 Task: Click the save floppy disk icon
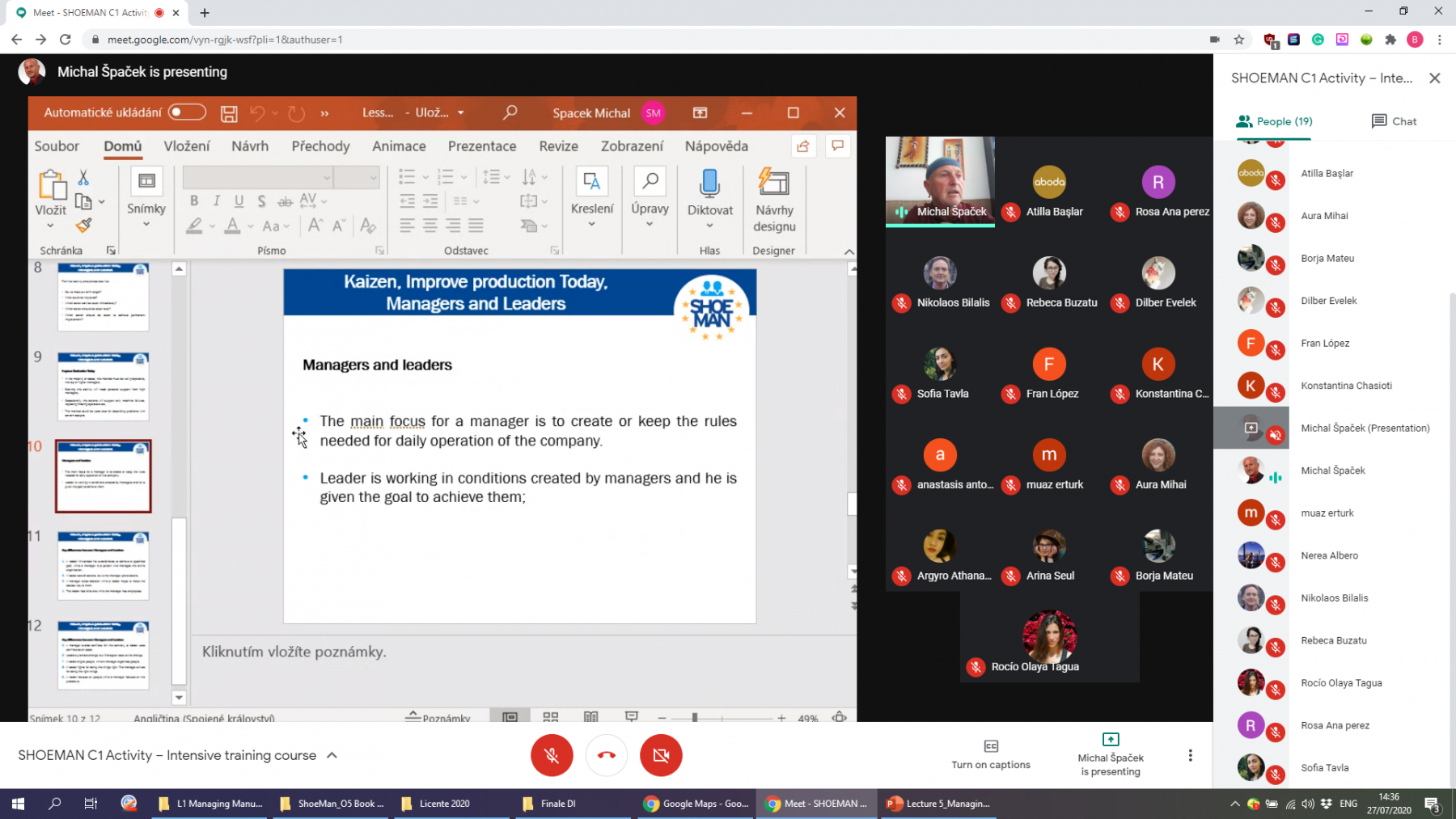pos(229,113)
